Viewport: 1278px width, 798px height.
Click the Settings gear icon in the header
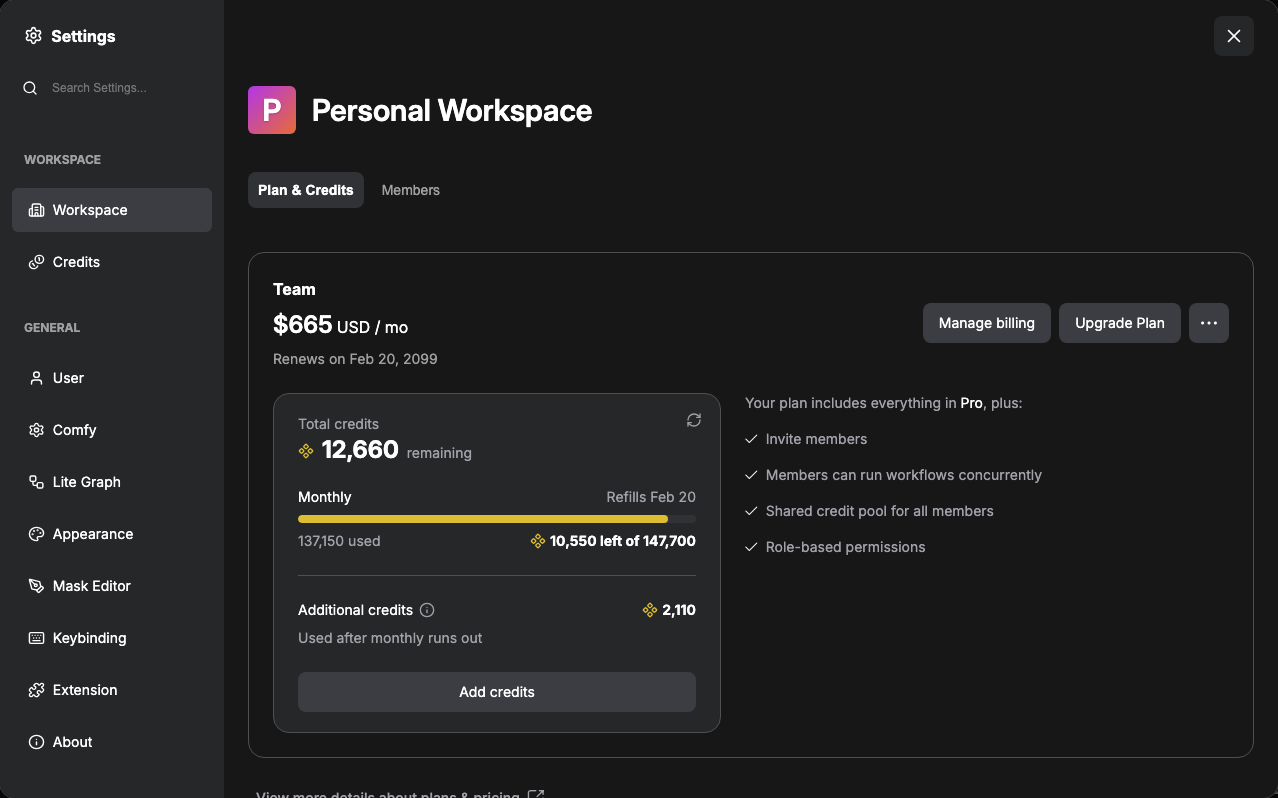tap(33, 36)
